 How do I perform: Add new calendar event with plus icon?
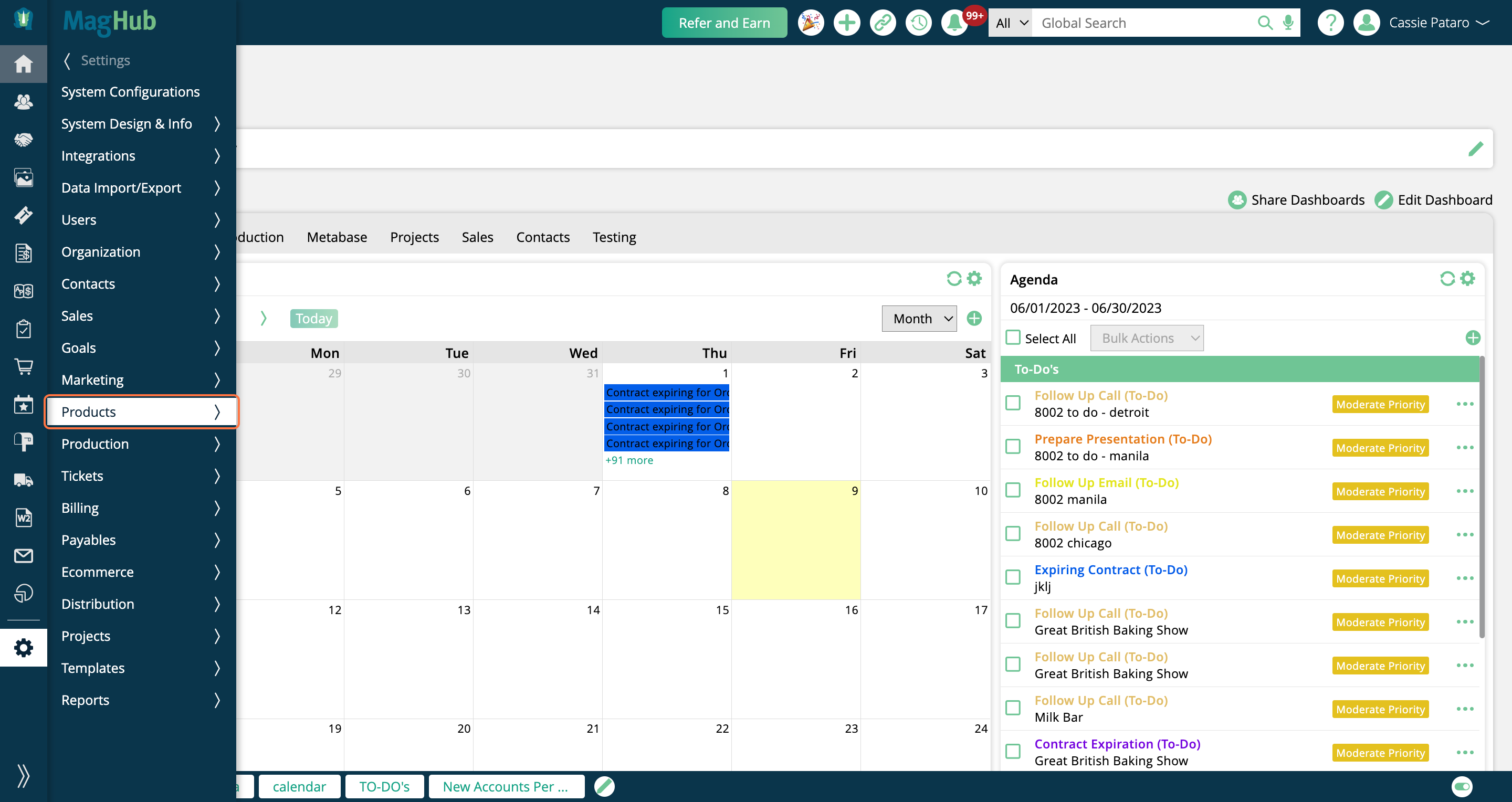pyautogui.click(x=974, y=319)
